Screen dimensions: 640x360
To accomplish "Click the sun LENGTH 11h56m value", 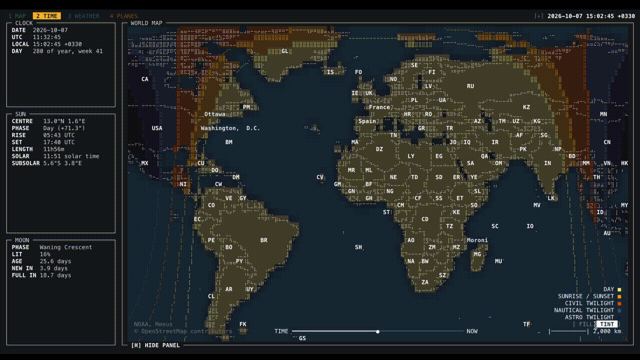I will coord(54,149).
